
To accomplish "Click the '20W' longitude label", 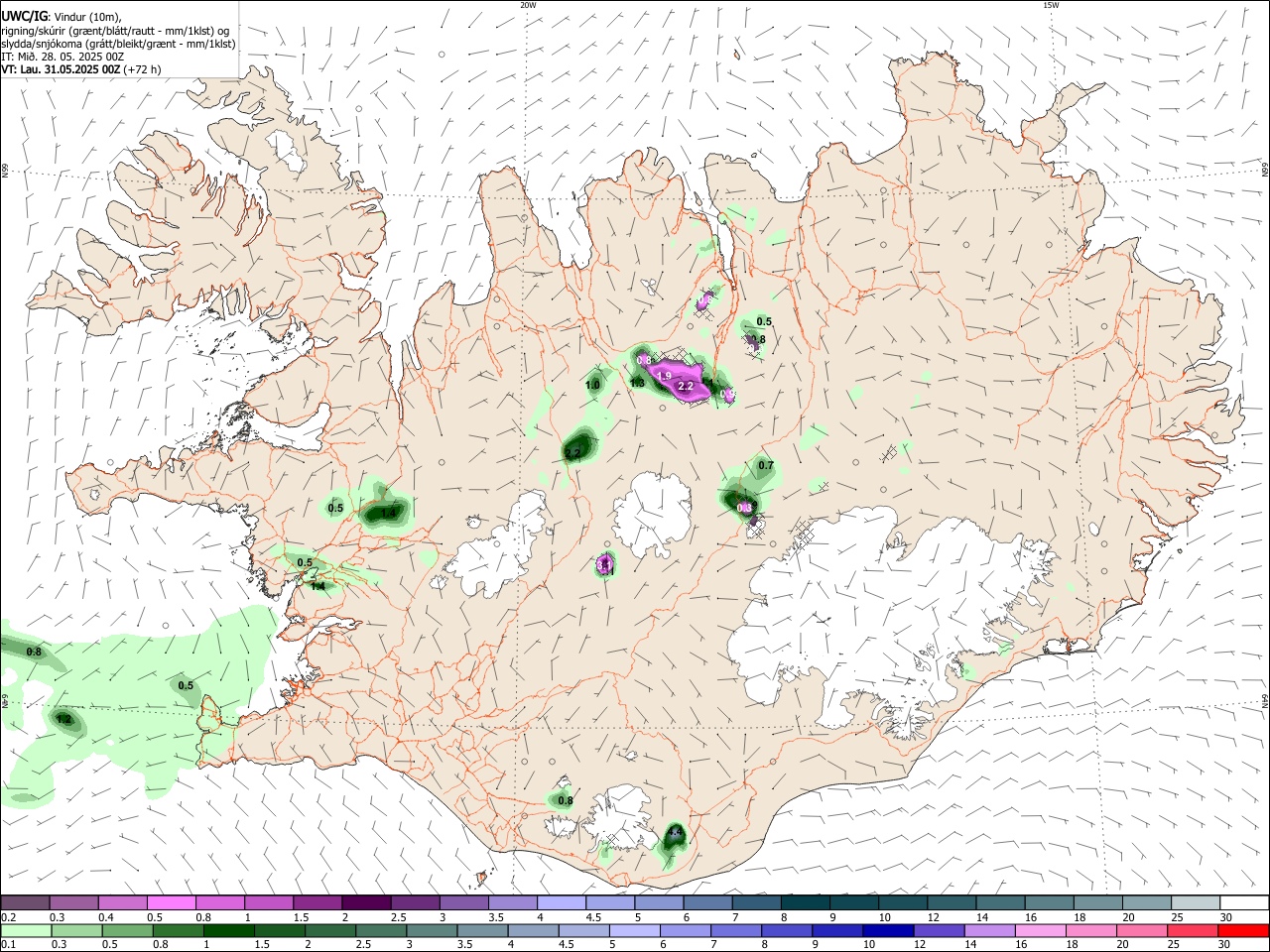I will (x=528, y=5).
